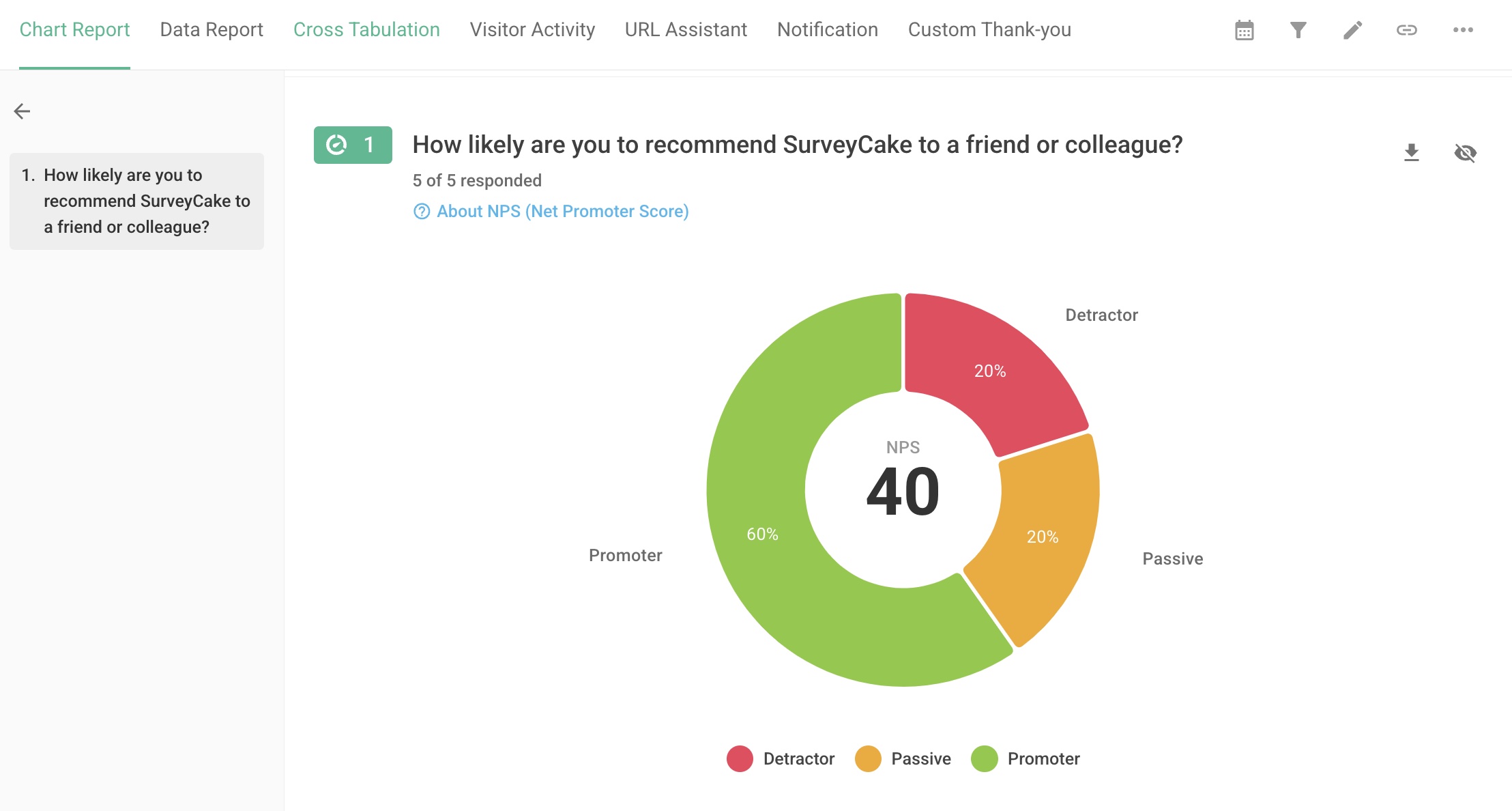1512x811 pixels.
Task: Open the response filter options
Action: click(x=1298, y=29)
